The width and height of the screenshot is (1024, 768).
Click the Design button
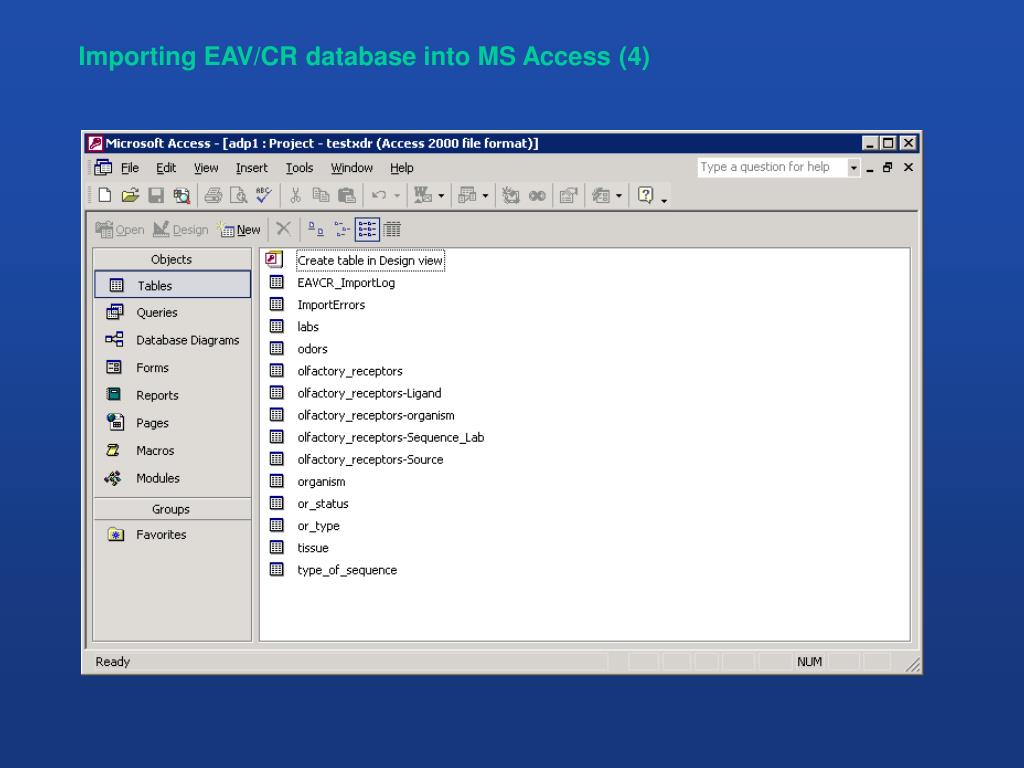click(180, 229)
